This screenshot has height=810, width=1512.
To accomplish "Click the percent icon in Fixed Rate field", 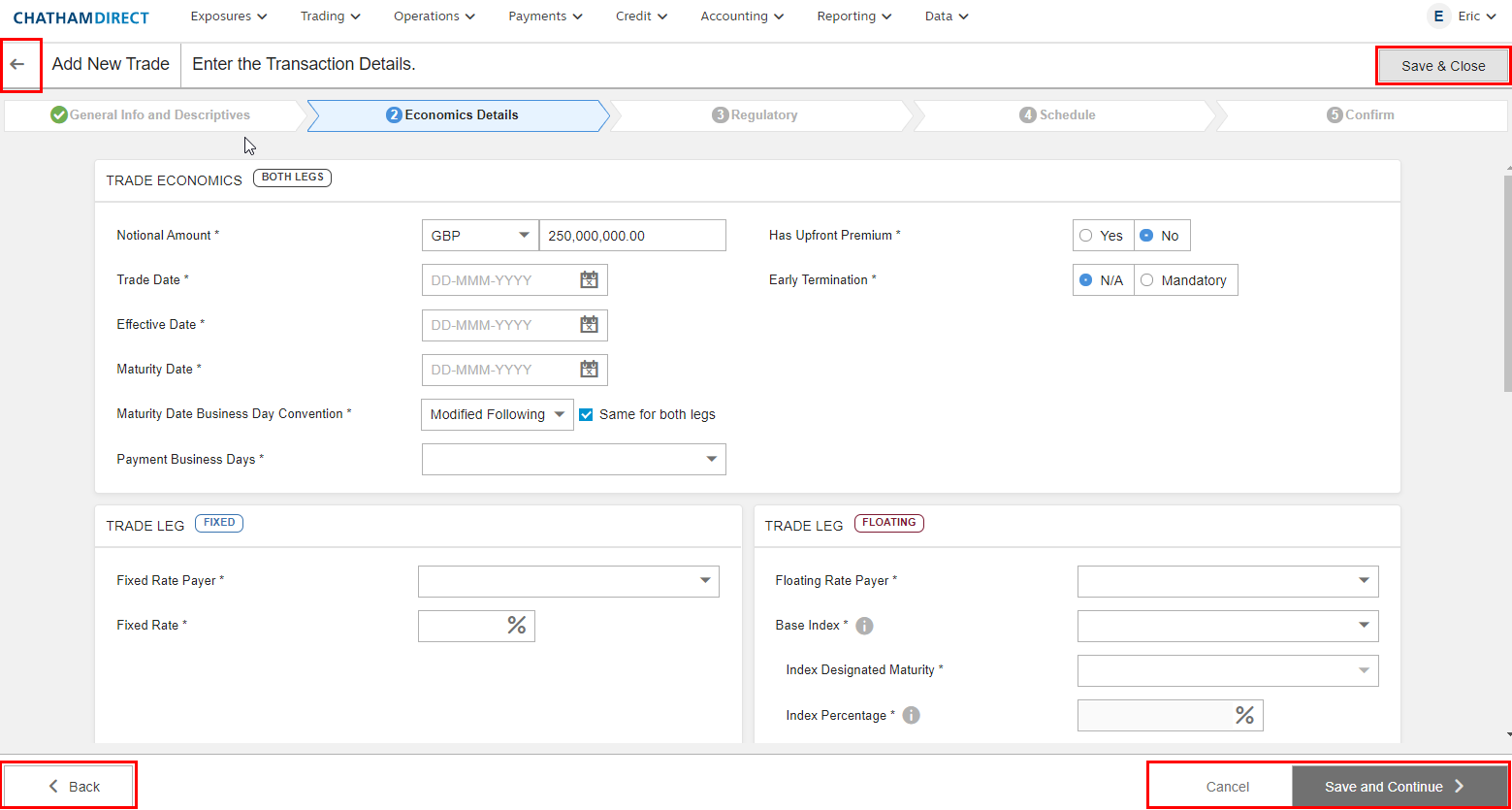I will 517,626.
